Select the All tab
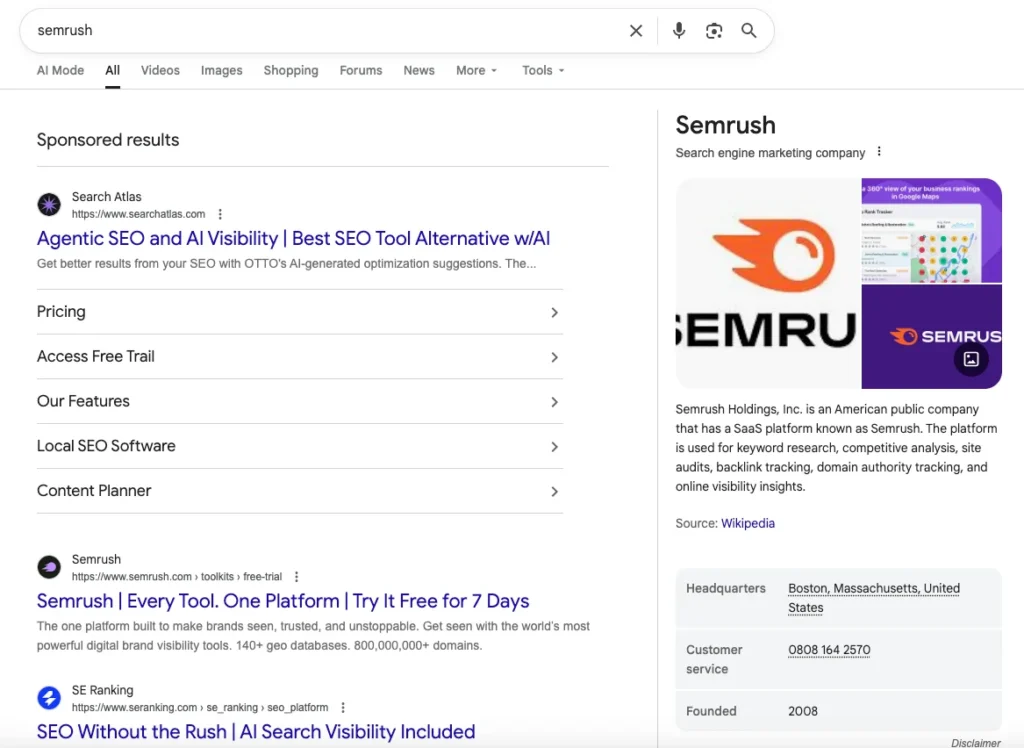 [112, 71]
